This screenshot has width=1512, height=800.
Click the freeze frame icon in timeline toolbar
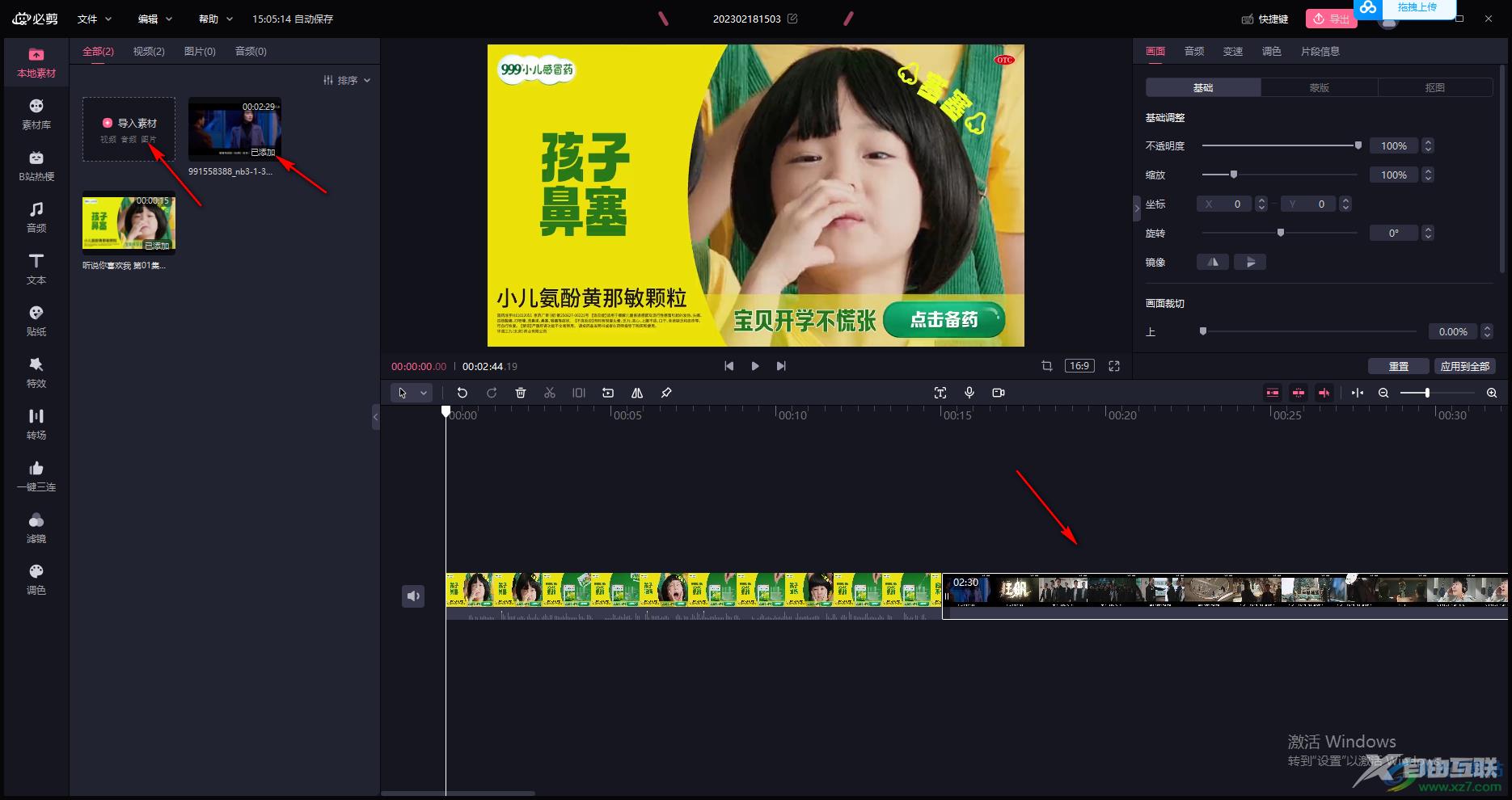[x=579, y=393]
